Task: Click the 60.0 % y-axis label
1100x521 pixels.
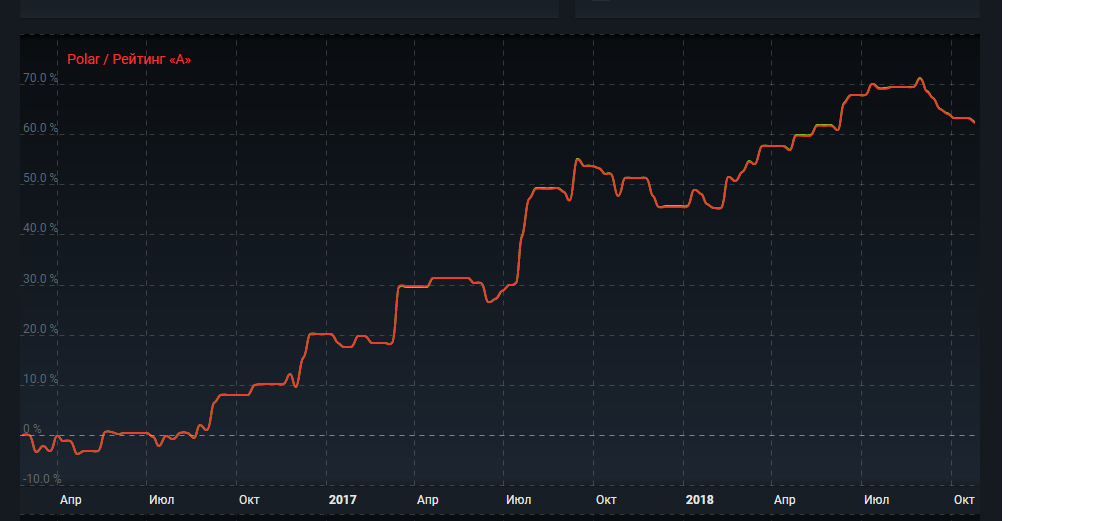Action: pyautogui.click(x=41, y=129)
